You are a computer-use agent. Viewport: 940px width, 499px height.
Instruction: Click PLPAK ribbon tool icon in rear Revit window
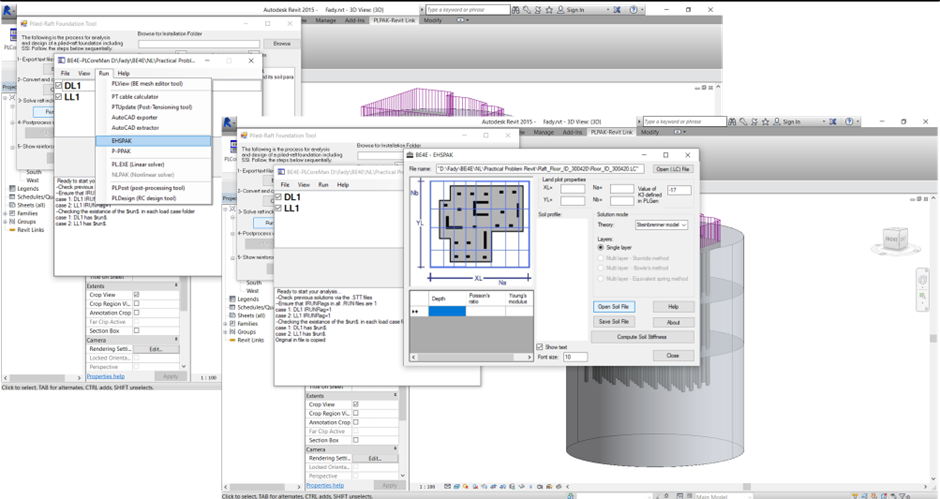pyautogui.click(x=13, y=35)
